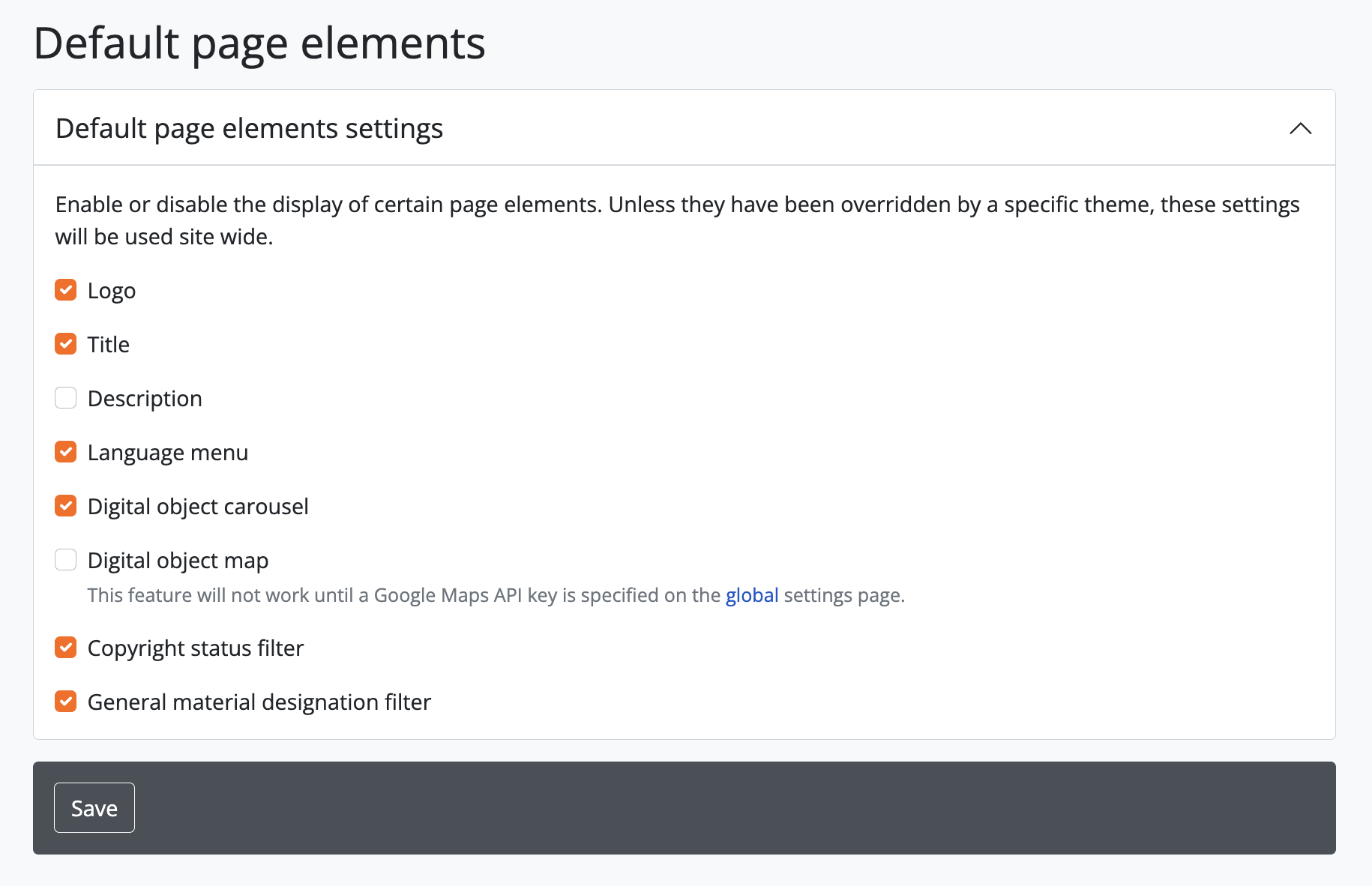Click the Language menu label
The width and height of the screenshot is (1372, 886).
click(168, 453)
